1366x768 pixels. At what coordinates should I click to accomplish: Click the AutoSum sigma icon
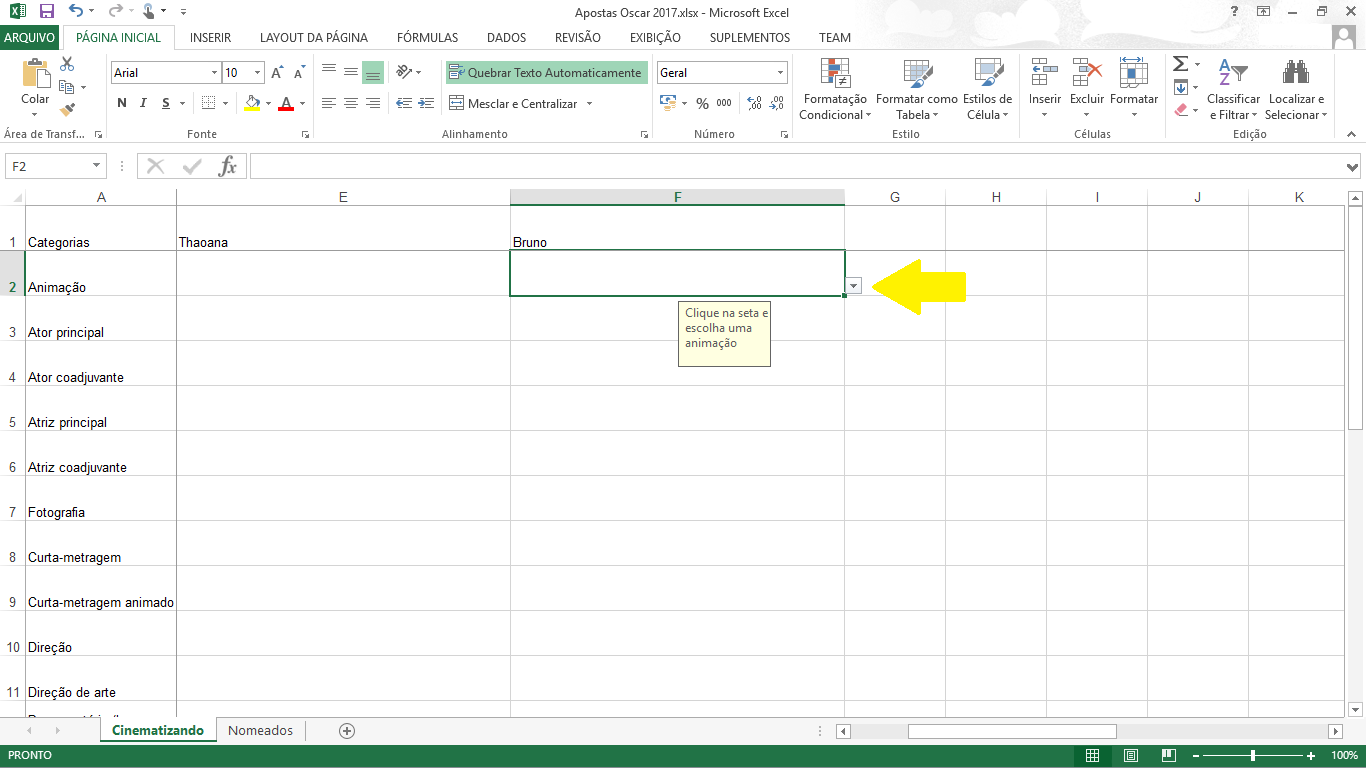pos(1181,64)
